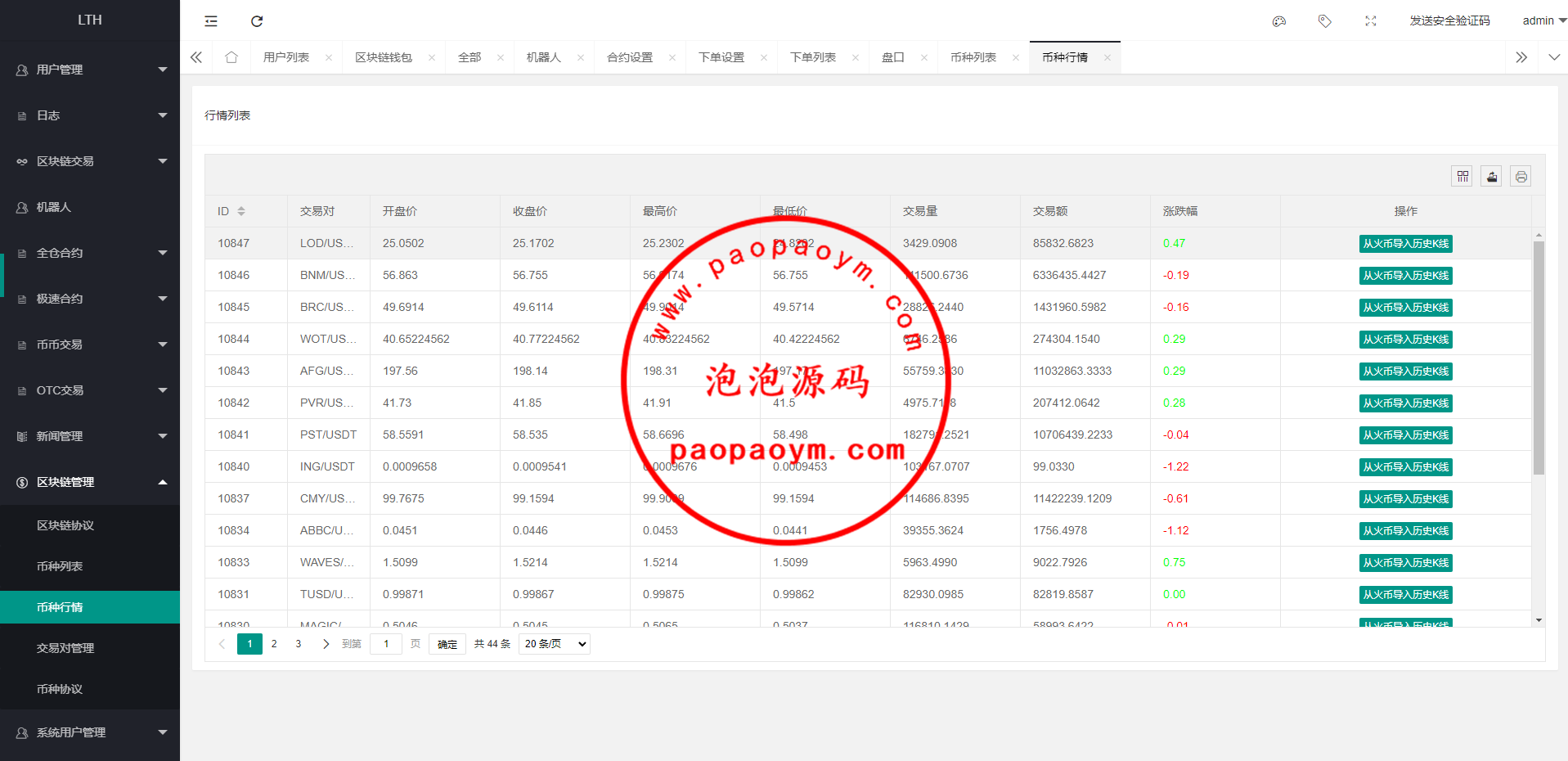Go to page 2

pos(274,644)
